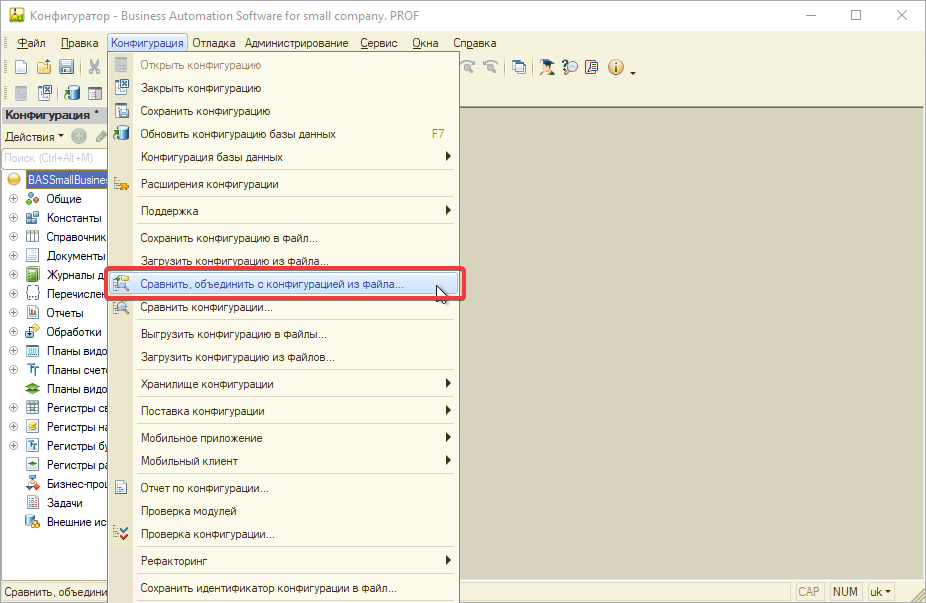926x603 pixels.
Task: Choose 'Сравнить, объединить с конфигурацией из файла'
Action: pyautogui.click(x=272, y=284)
